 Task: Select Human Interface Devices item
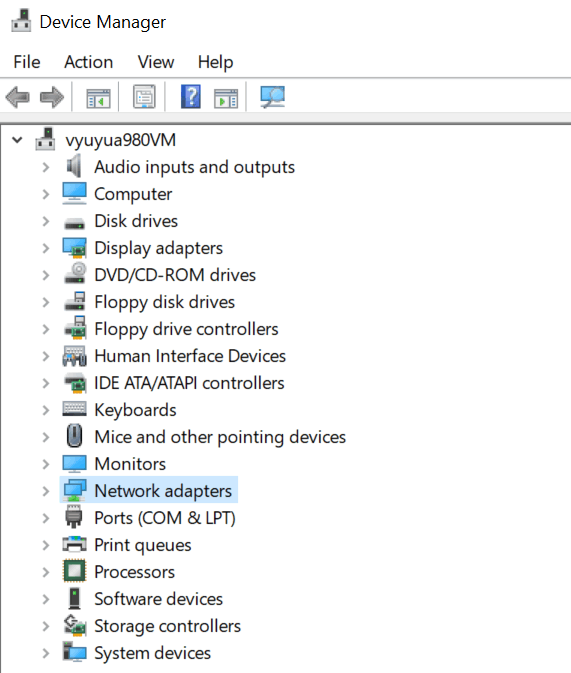point(190,356)
